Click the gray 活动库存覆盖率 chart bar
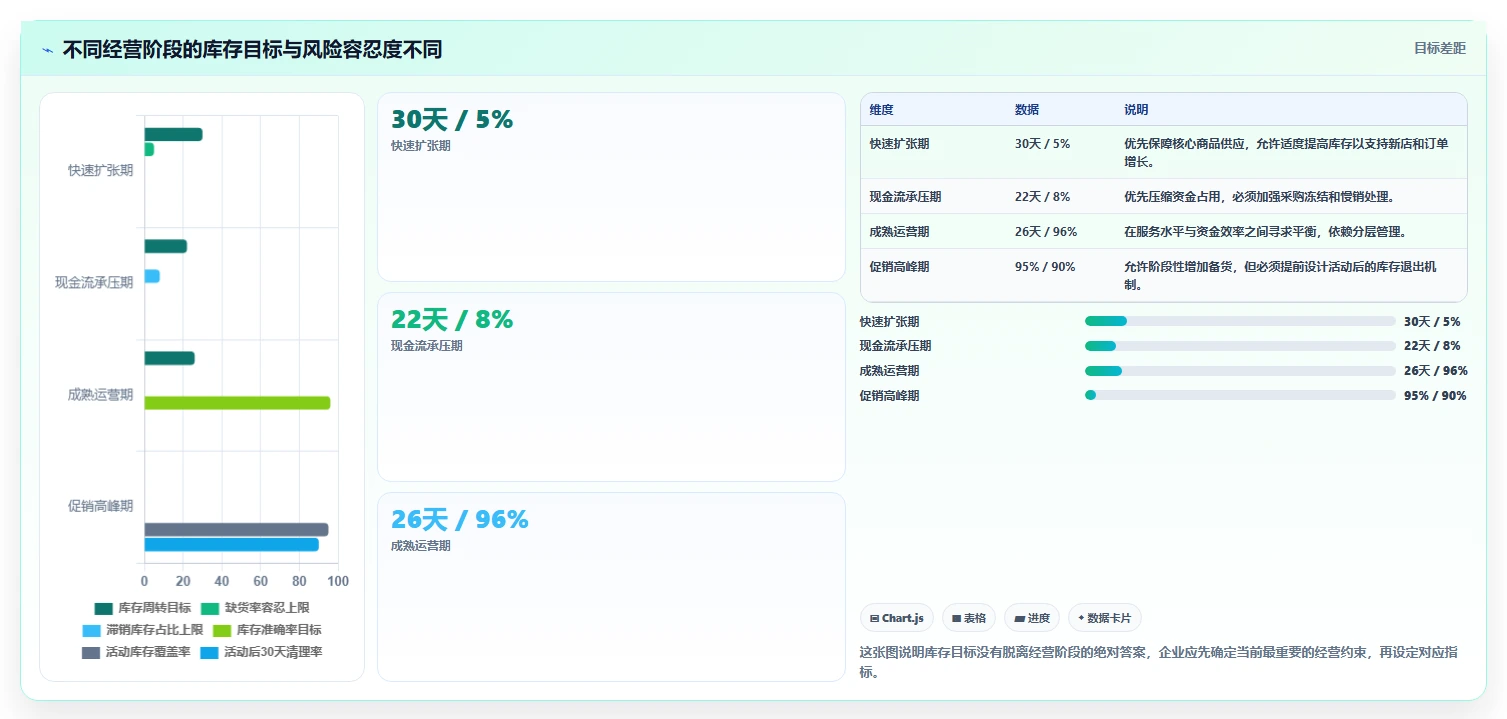The width and height of the screenshot is (1507, 719). coord(236,530)
